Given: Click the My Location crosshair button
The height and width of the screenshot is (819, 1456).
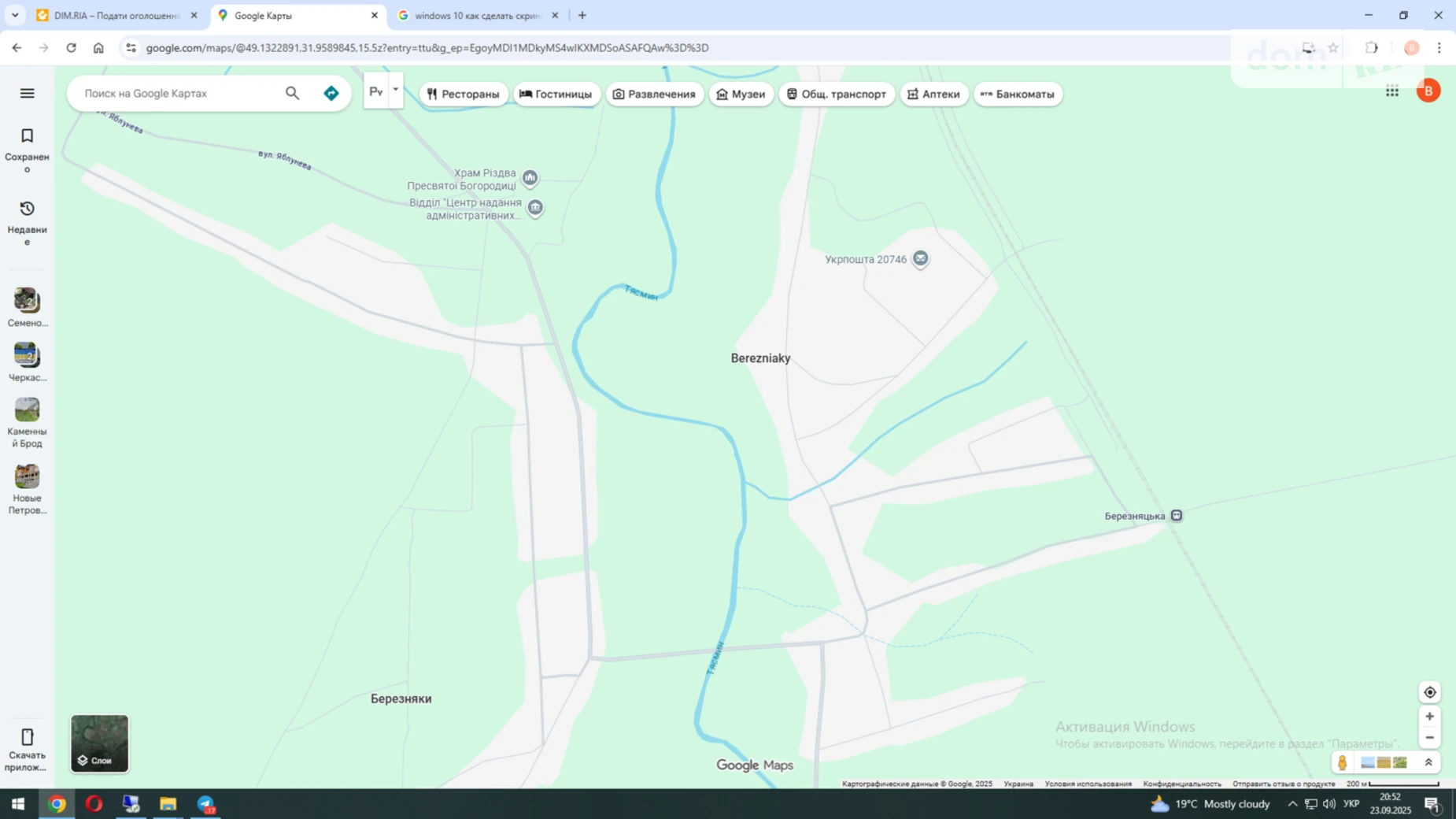Looking at the screenshot, I should [1428, 691].
